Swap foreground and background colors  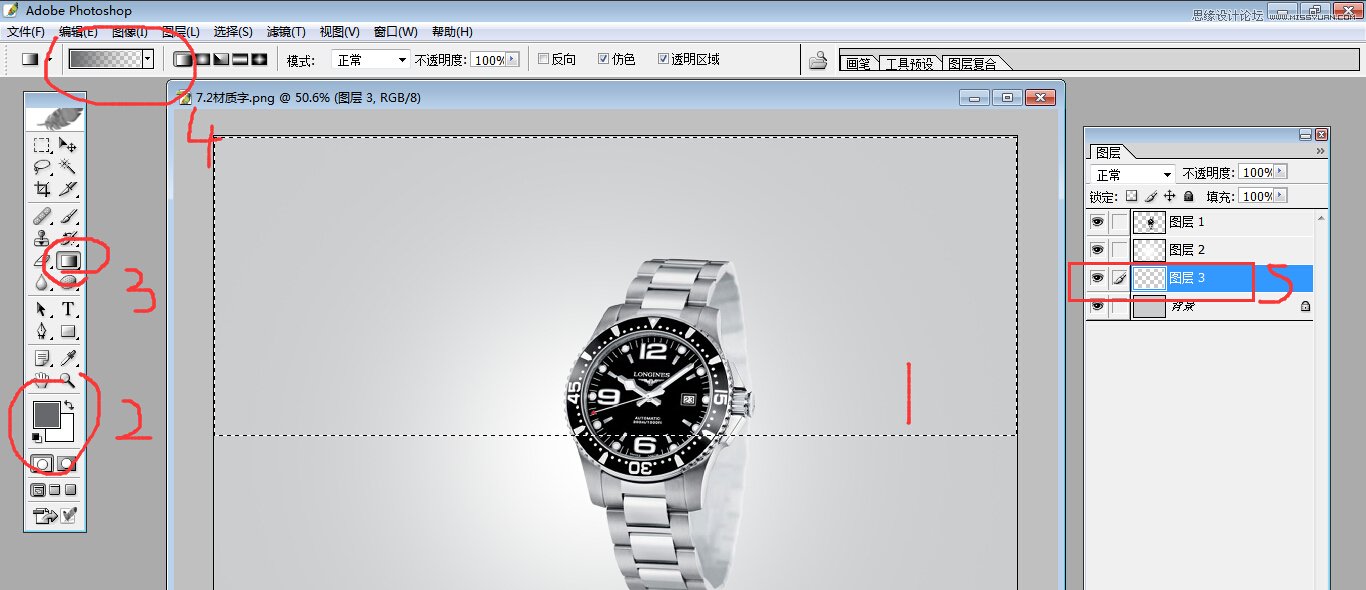[x=68, y=405]
